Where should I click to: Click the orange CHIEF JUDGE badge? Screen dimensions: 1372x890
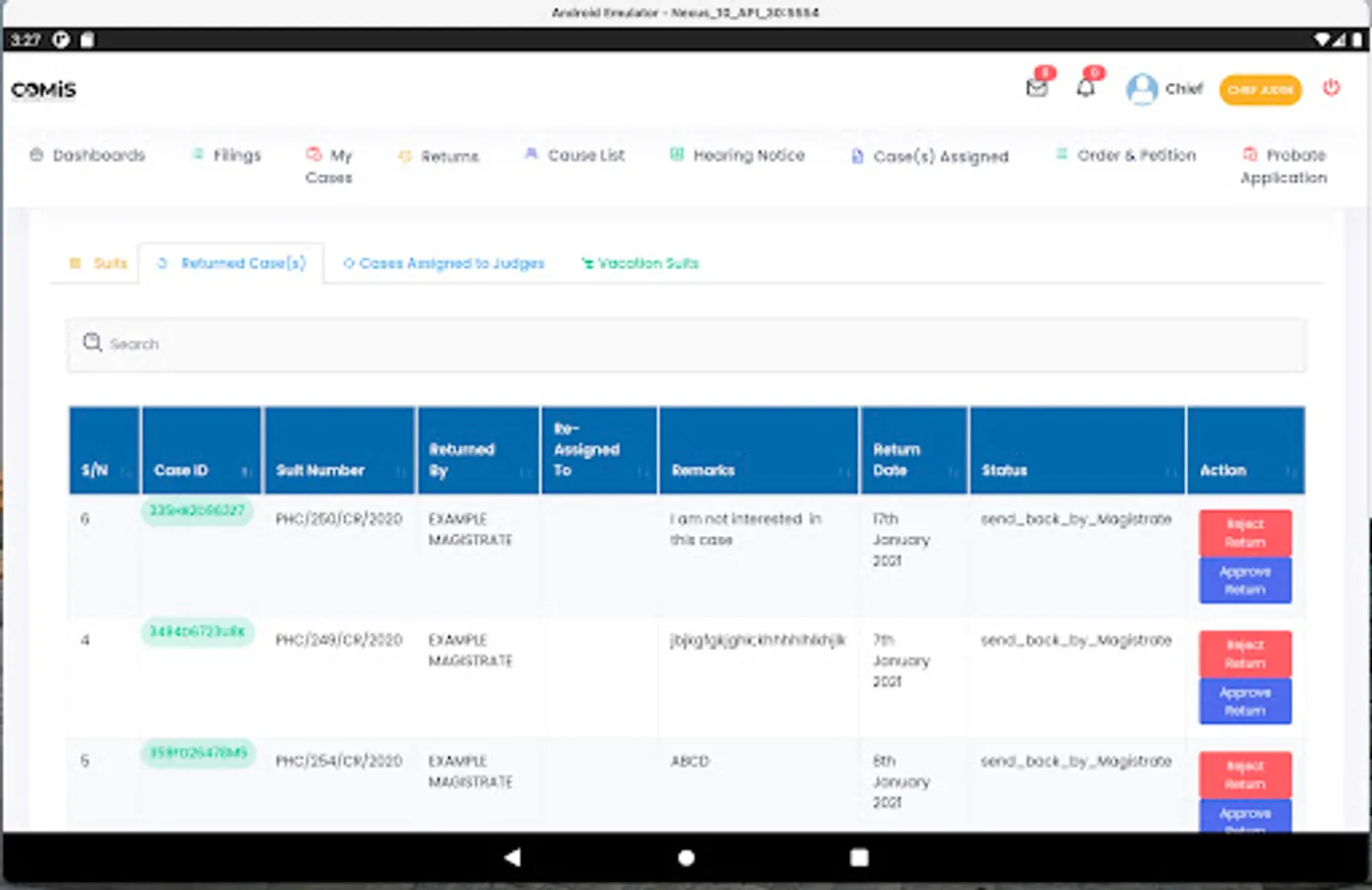point(1260,89)
